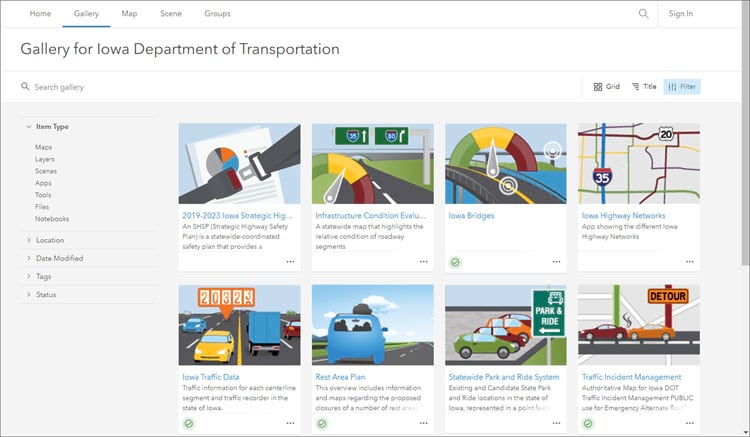Click the Rest Area Plan blue van thumbnail
Screen dimensions: 750x437
tap(373, 325)
